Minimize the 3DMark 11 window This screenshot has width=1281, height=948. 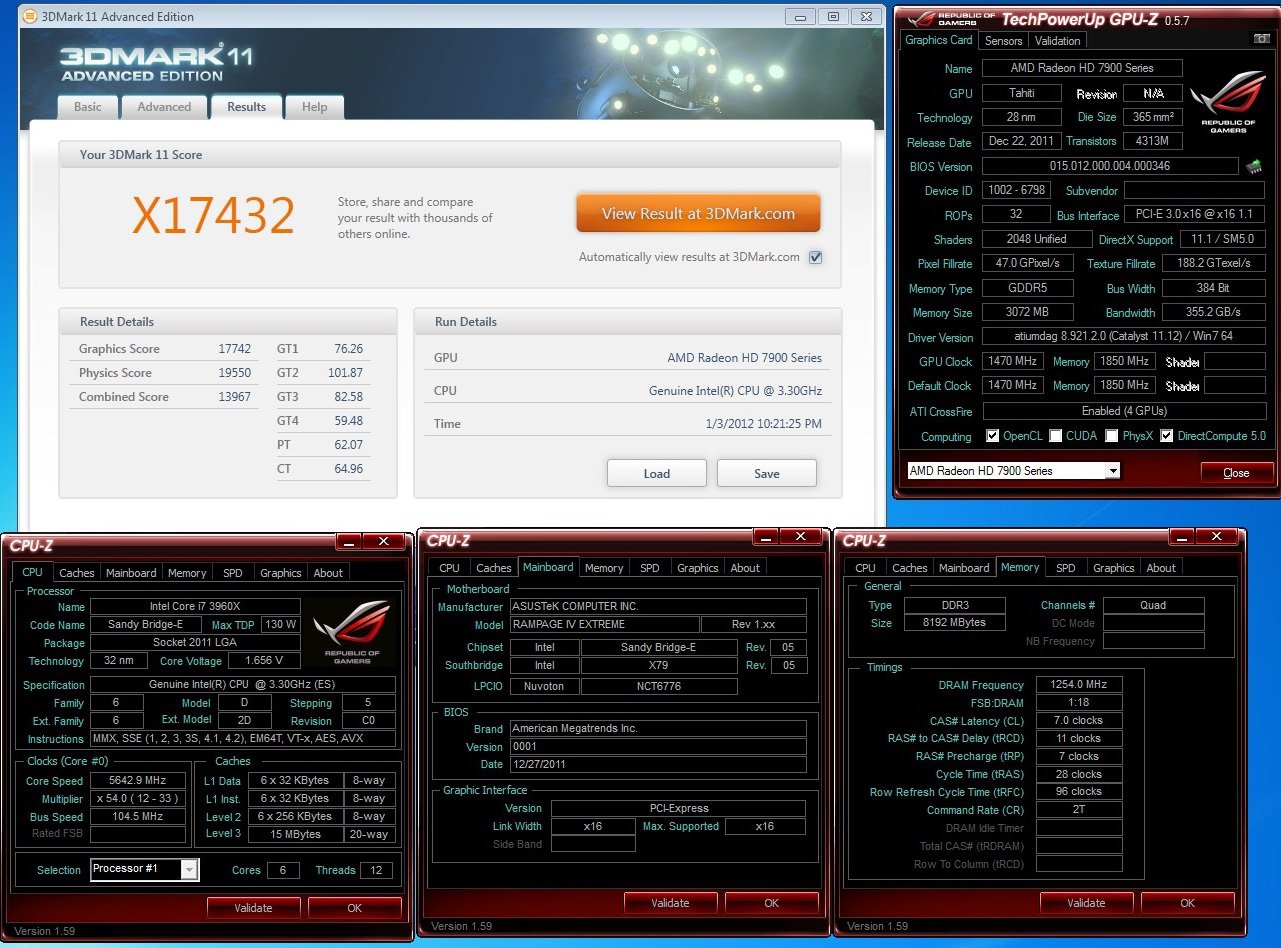799,17
